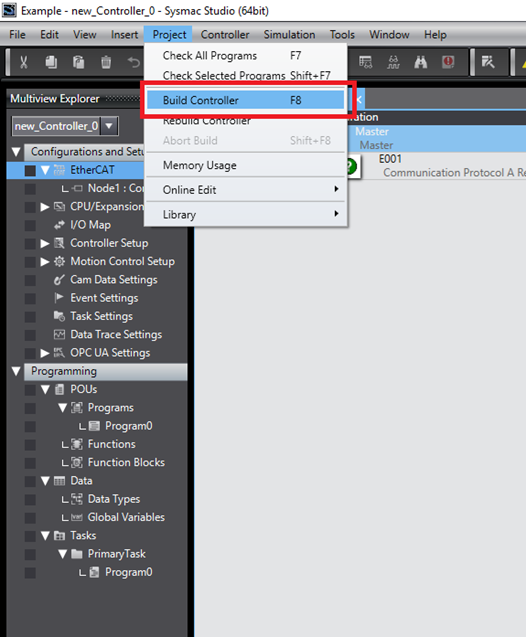The height and width of the screenshot is (637, 526).
Task: Collapse the Tasks tree node
Action: tap(45, 535)
